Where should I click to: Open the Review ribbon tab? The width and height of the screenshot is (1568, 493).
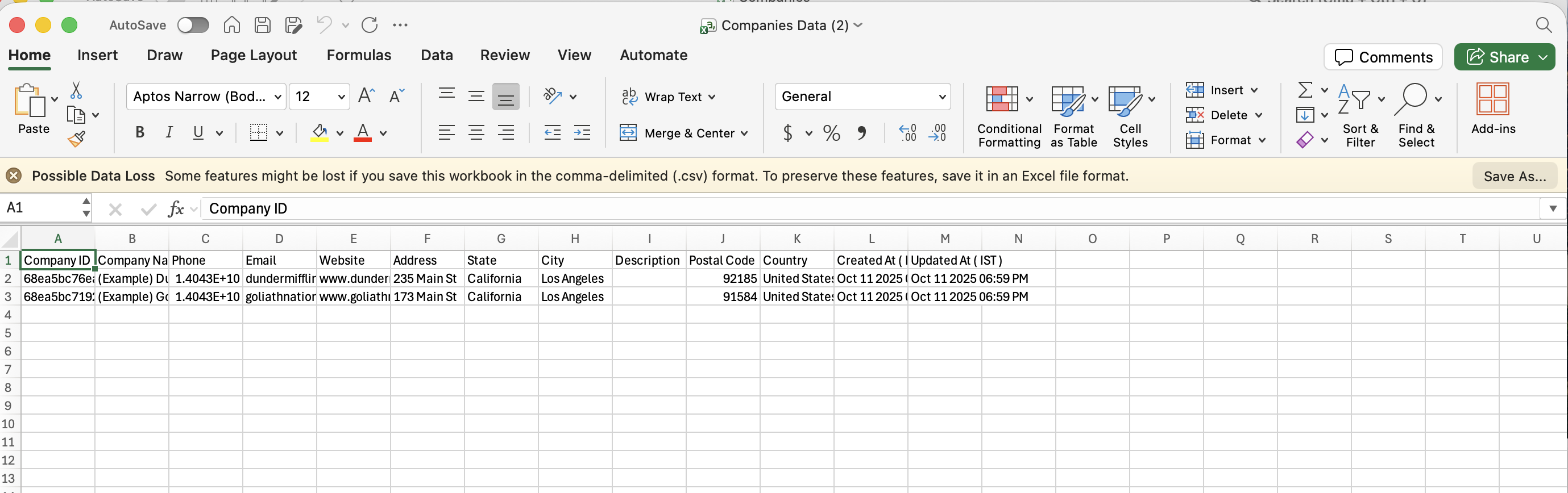pos(505,55)
